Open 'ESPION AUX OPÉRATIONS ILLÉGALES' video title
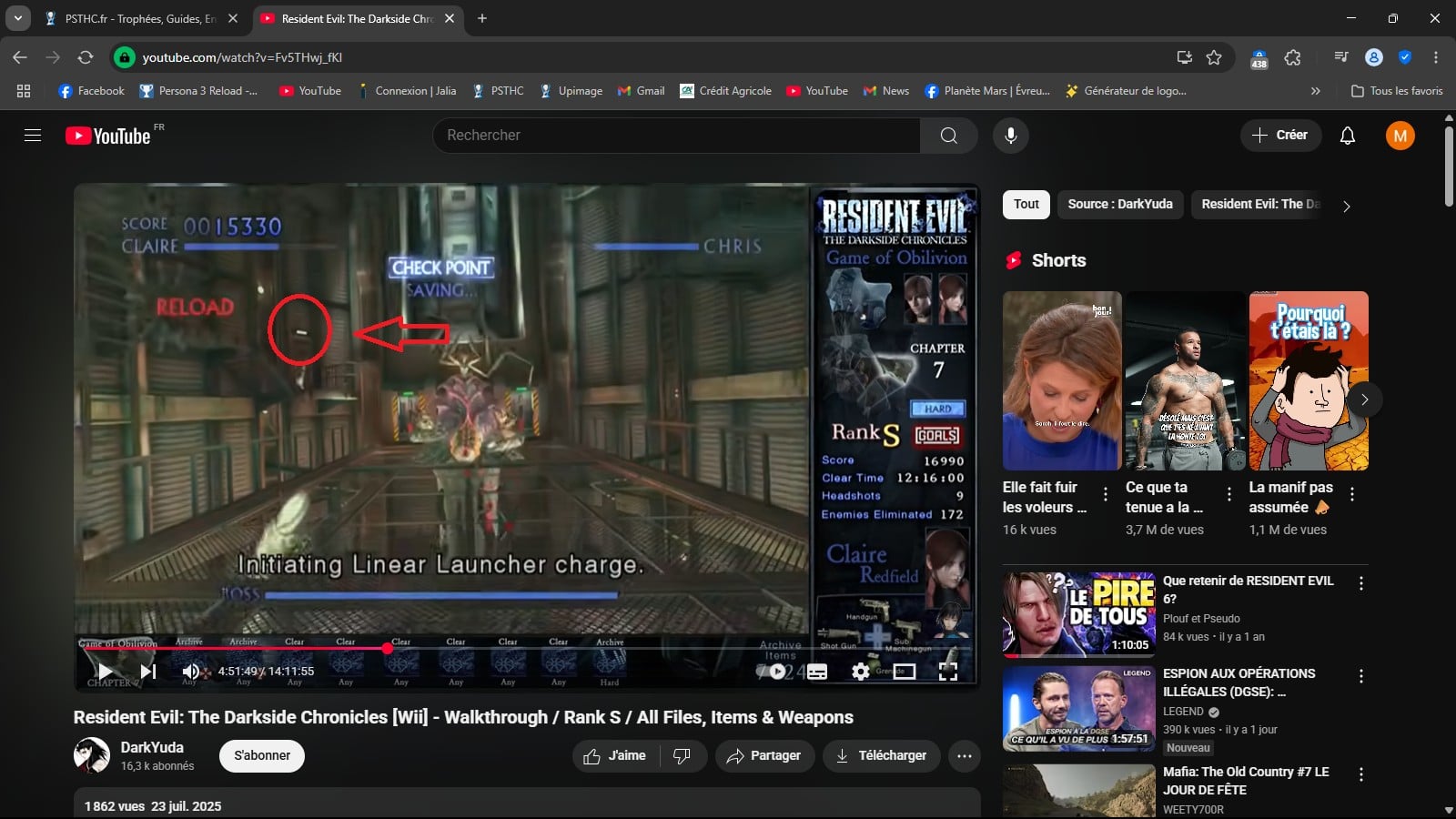 coord(1239,682)
